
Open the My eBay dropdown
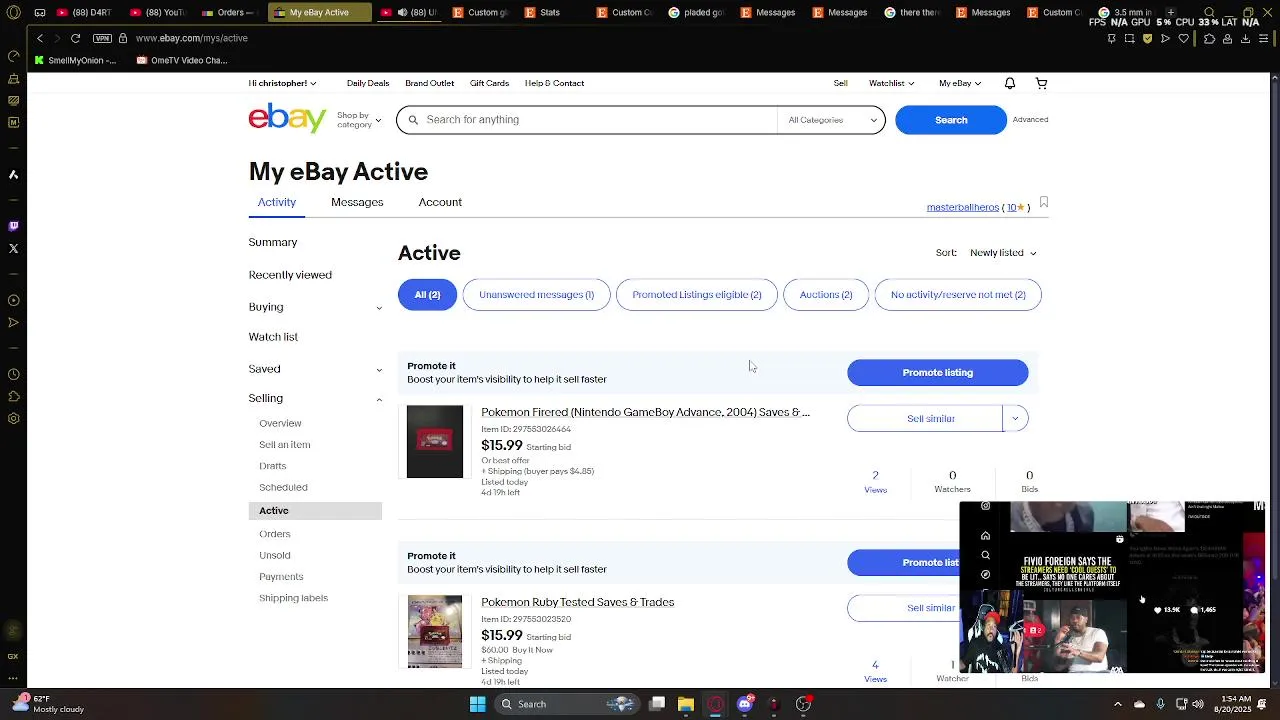tap(960, 83)
